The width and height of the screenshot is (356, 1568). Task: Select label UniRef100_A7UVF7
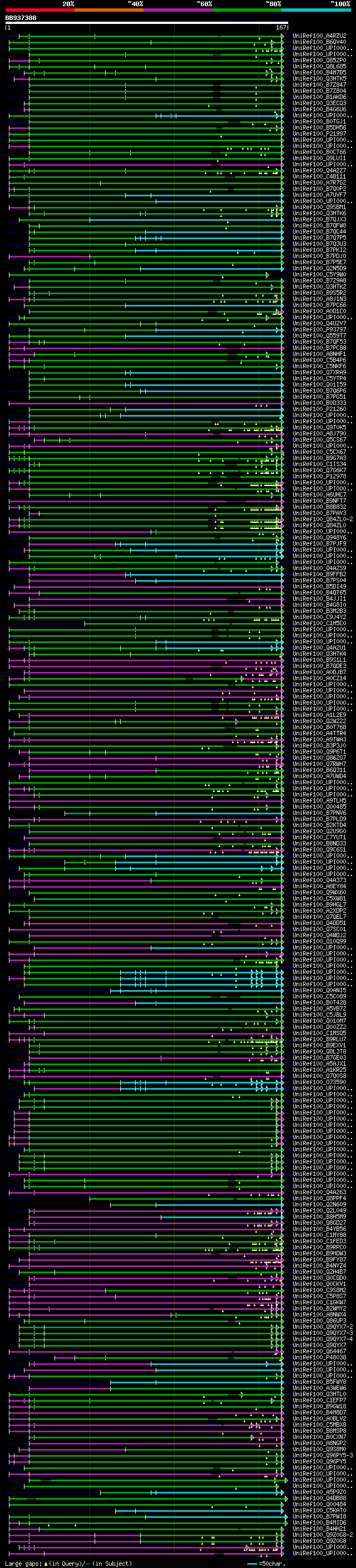(319, 195)
